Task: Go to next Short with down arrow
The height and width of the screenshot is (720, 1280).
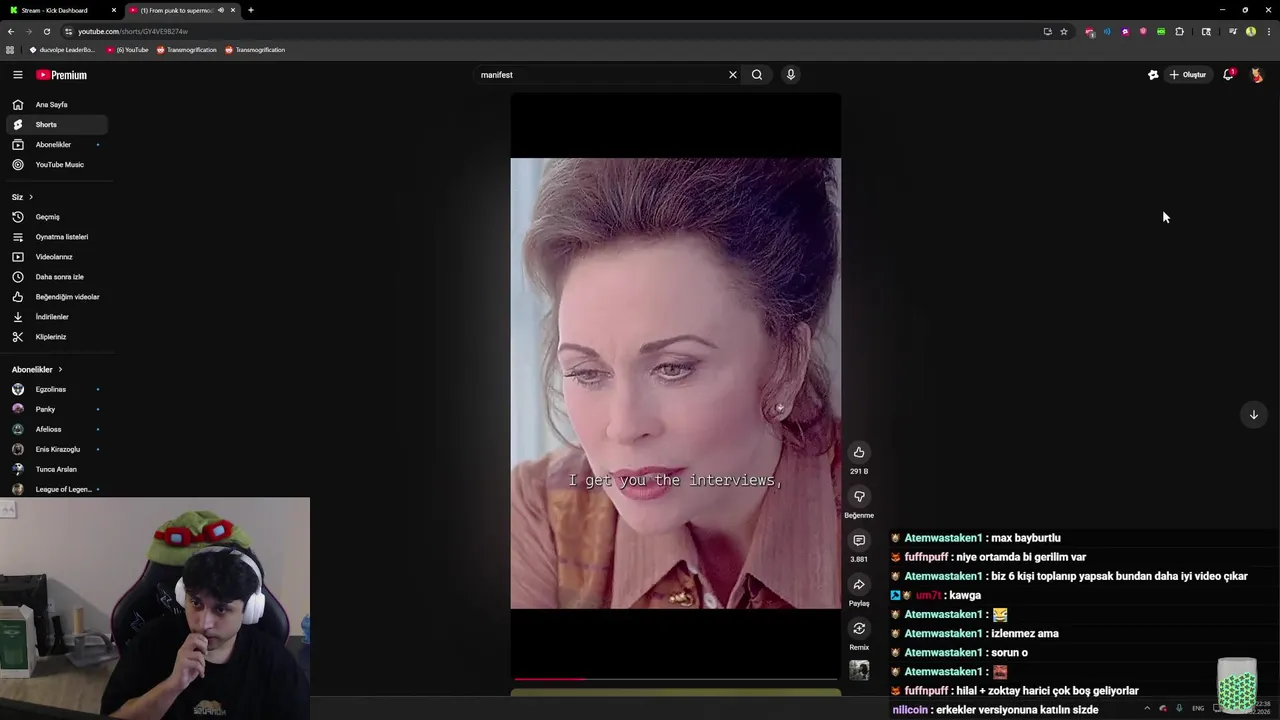Action: (x=1253, y=415)
